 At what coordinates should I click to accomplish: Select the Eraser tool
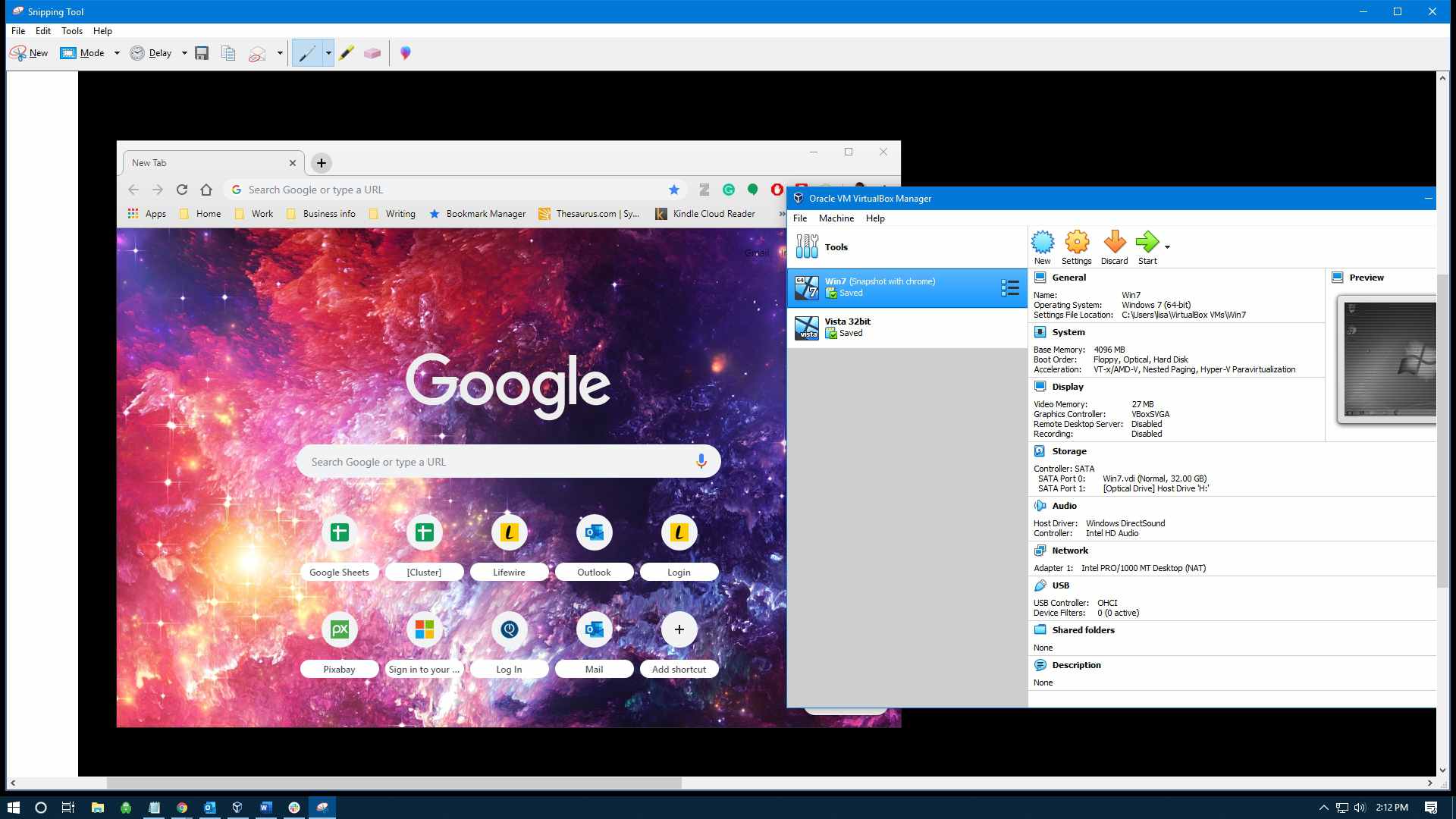pos(372,53)
